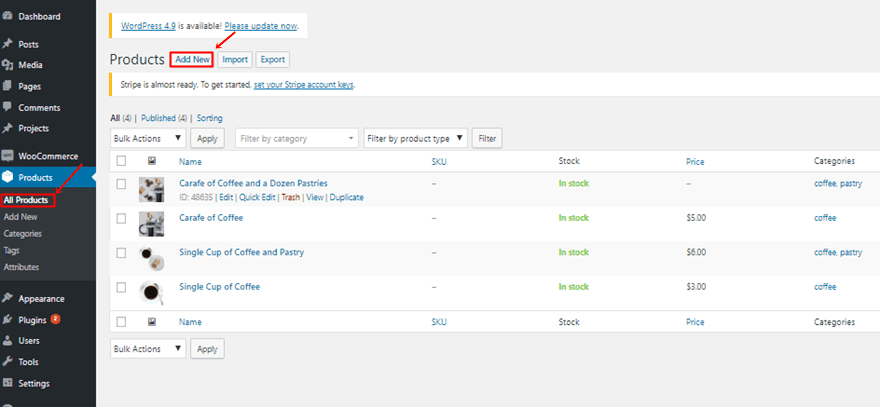The height and width of the screenshot is (407, 880).
Task: Click the image column icon in table header
Action: (x=152, y=161)
